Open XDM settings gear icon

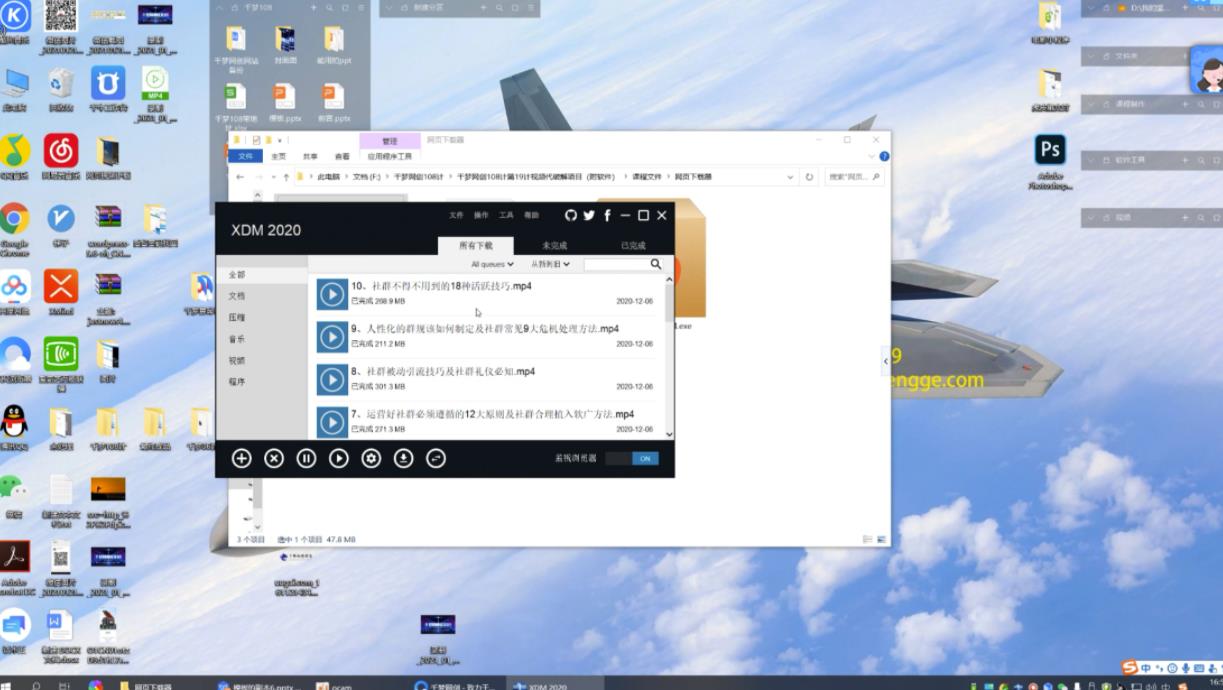(371, 458)
